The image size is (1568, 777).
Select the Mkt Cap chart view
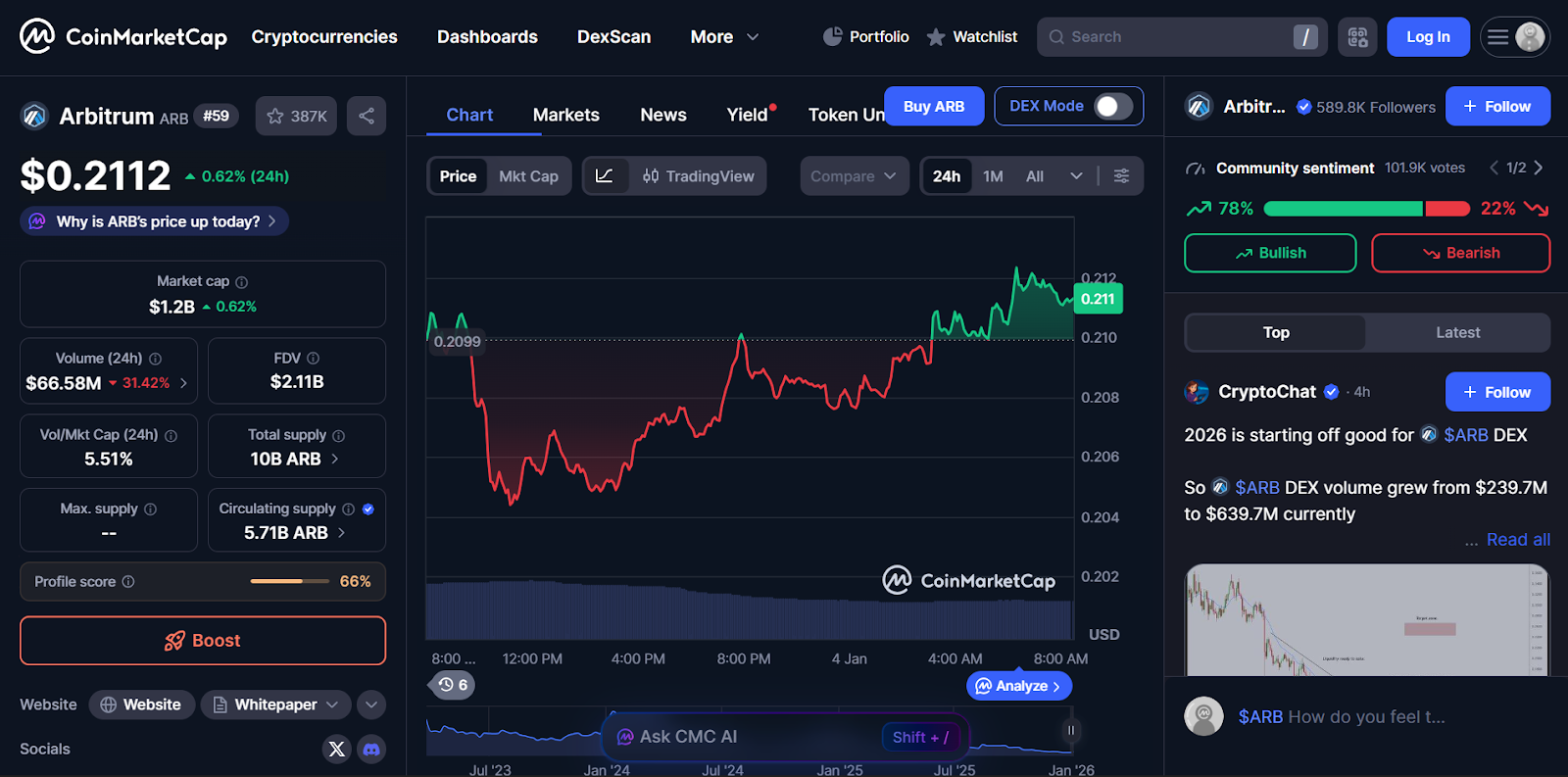528,176
